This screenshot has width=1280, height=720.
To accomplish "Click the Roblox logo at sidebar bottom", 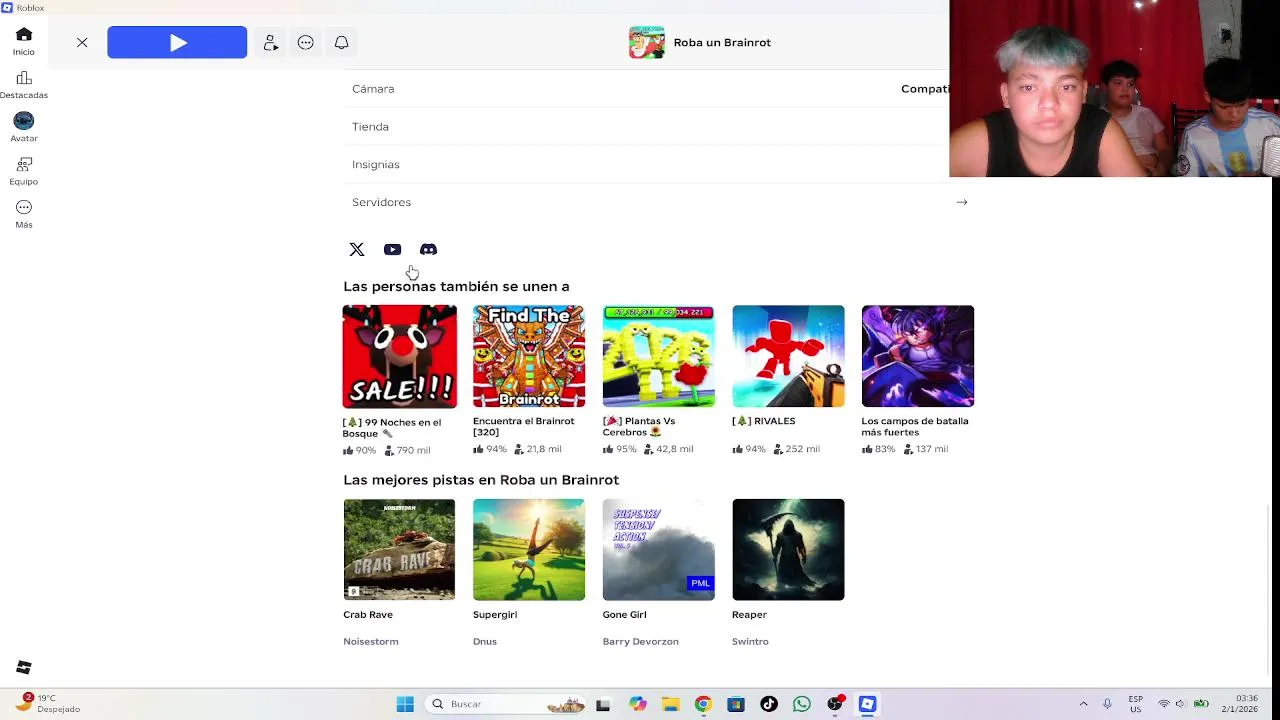I will pos(24,668).
